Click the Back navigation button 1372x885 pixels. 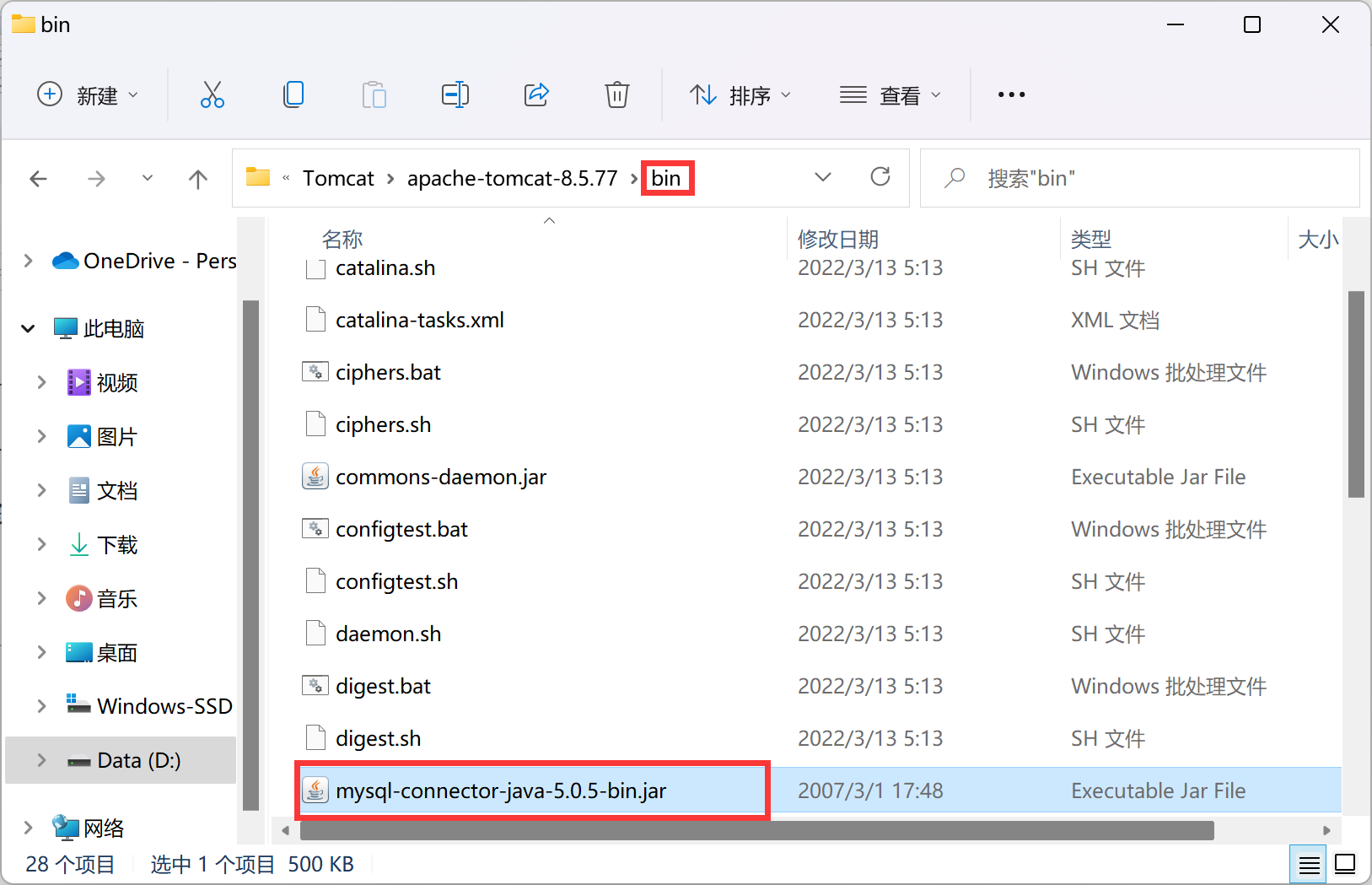(38, 178)
